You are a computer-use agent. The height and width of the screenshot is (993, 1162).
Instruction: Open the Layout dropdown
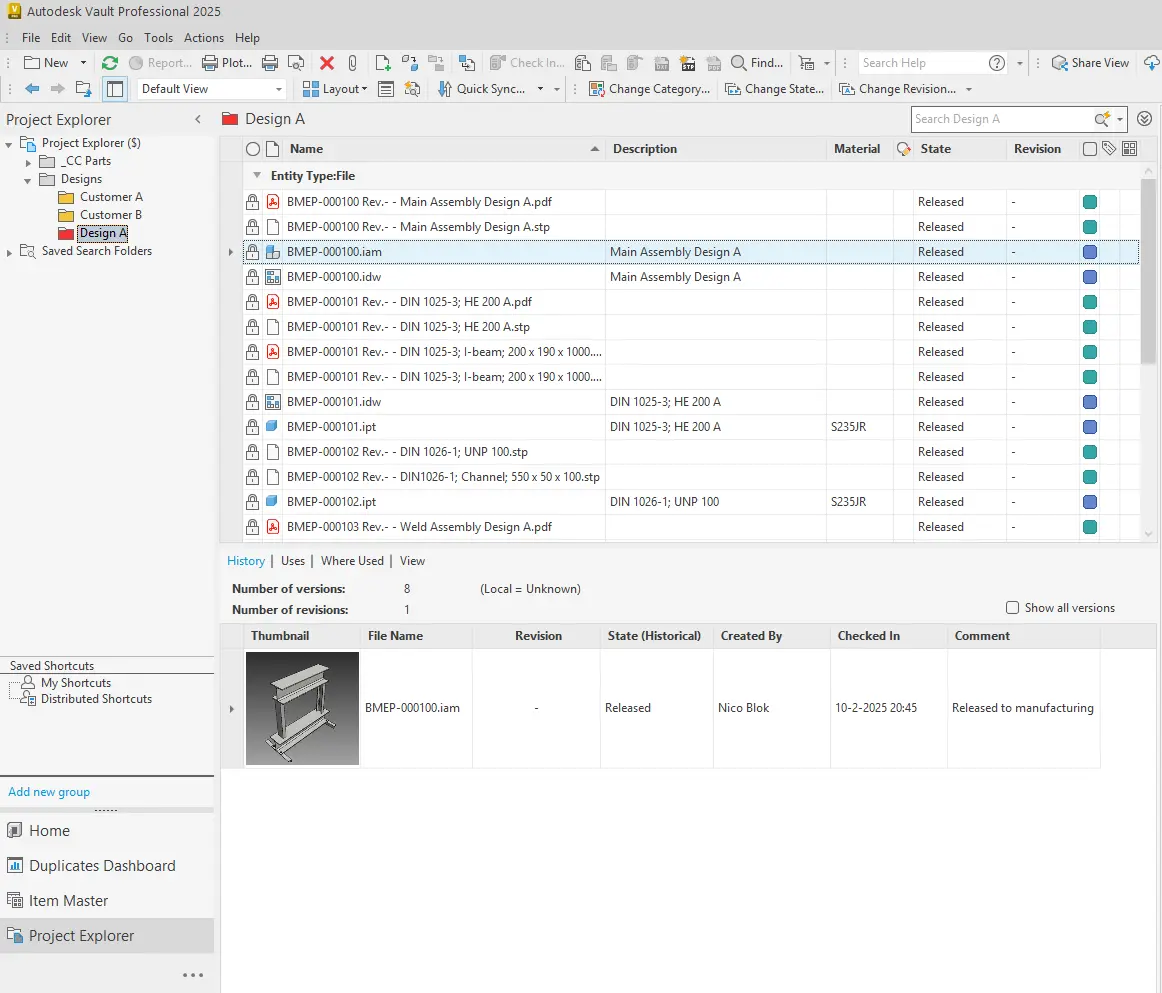pos(334,89)
